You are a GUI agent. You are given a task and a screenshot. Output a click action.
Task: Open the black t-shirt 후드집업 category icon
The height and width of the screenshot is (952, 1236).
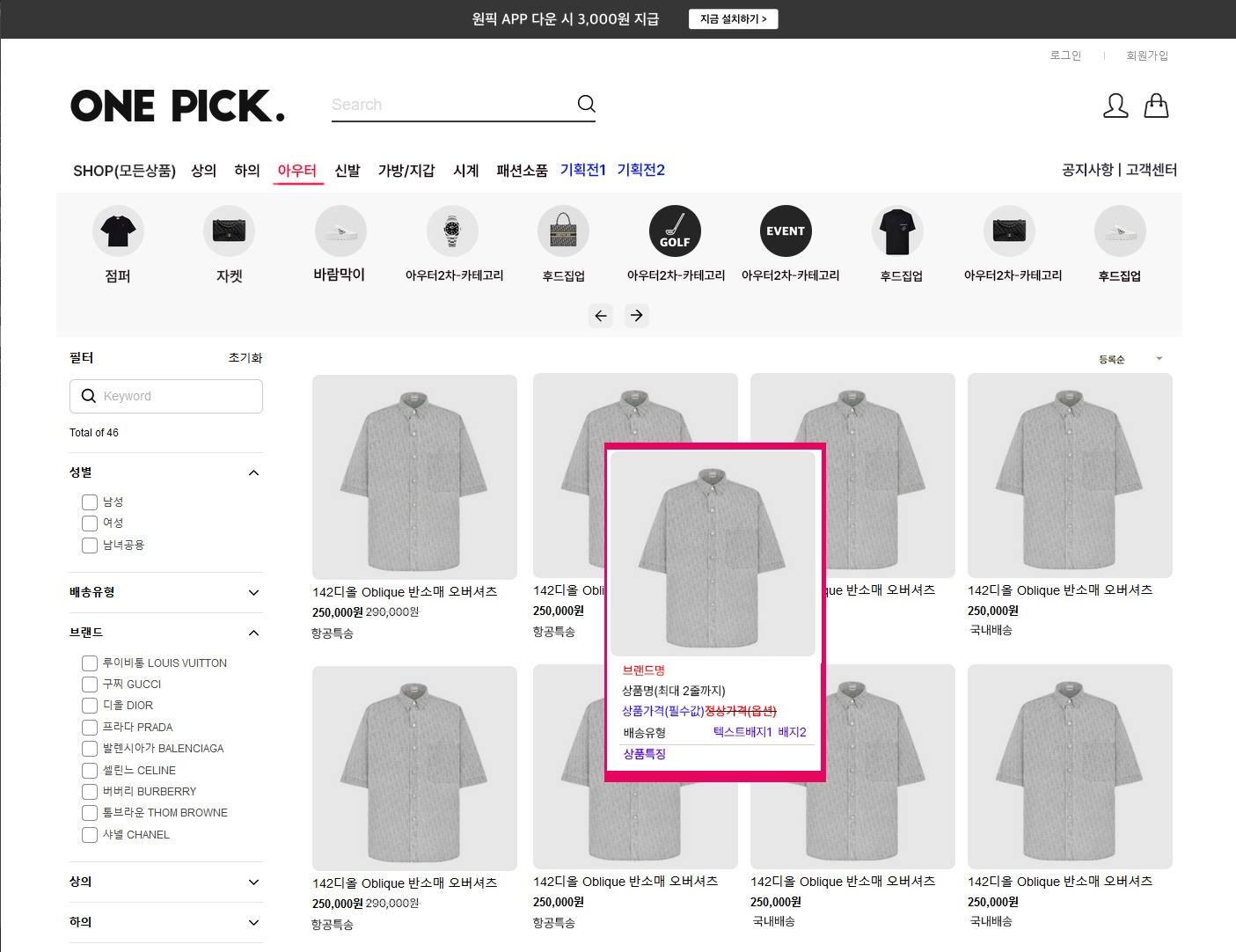click(897, 231)
